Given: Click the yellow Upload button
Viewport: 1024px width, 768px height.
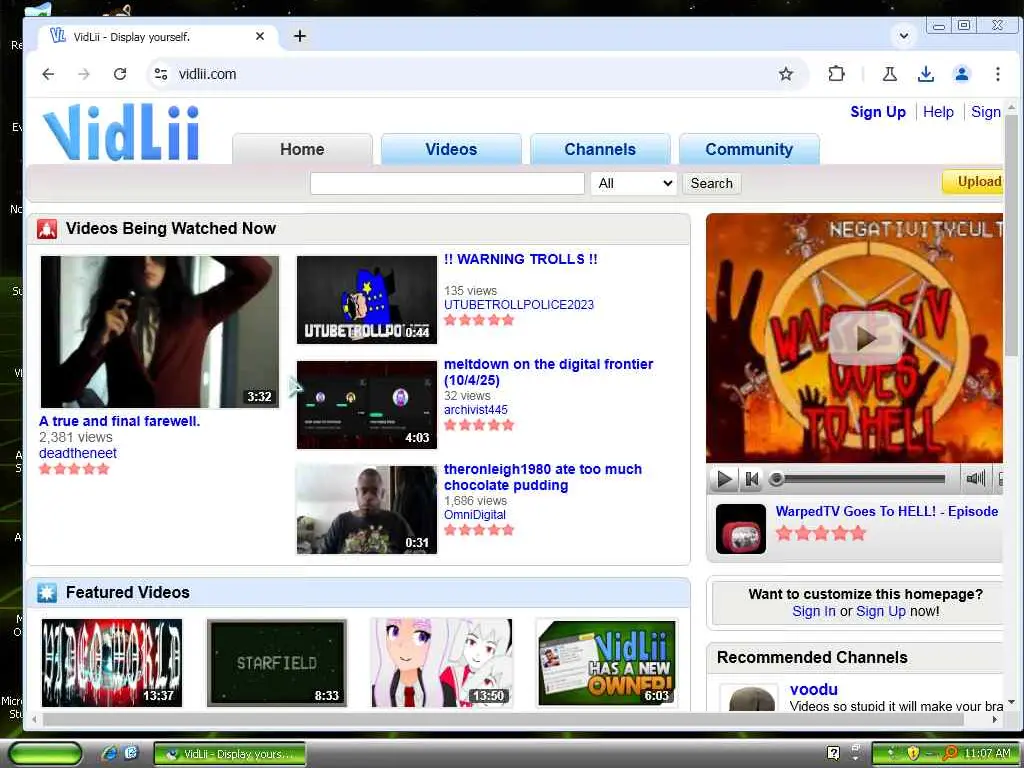Looking at the screenshot, I should [x=973, y=182].
